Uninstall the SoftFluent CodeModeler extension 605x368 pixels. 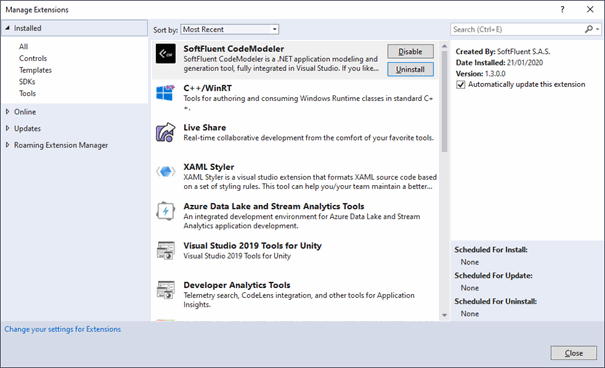410,69
